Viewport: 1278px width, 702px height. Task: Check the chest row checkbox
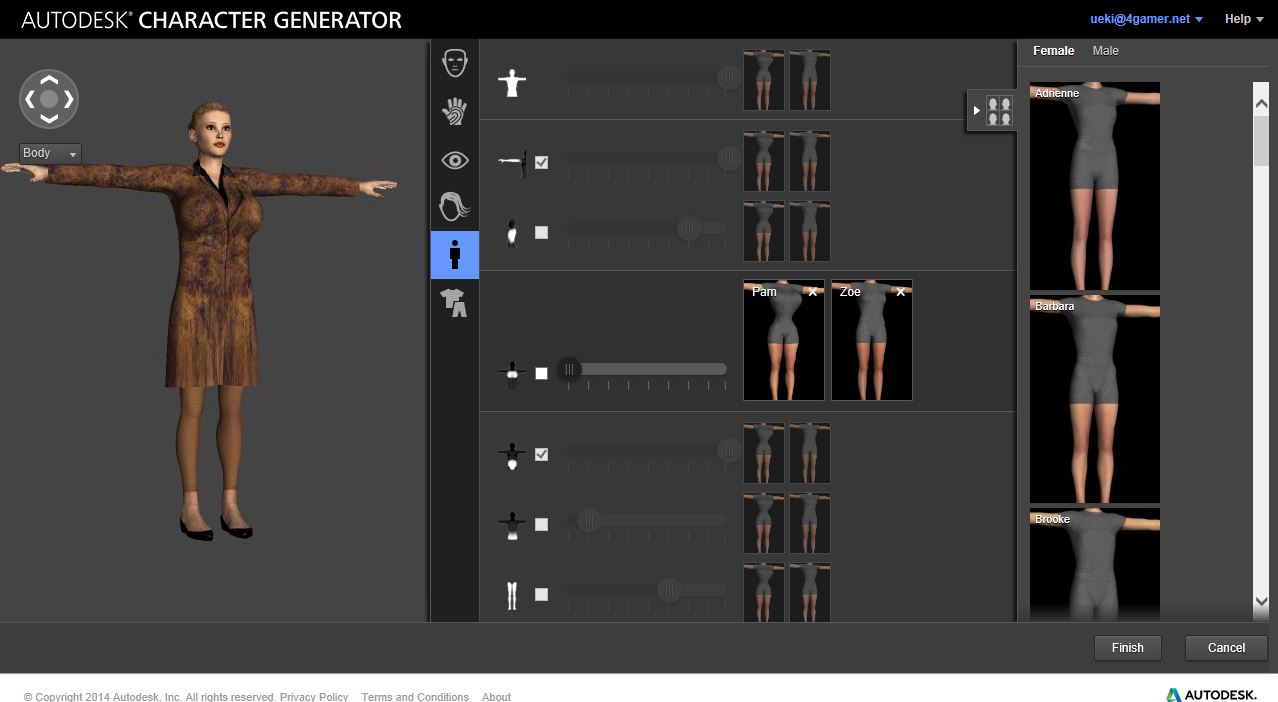[541, 373]
